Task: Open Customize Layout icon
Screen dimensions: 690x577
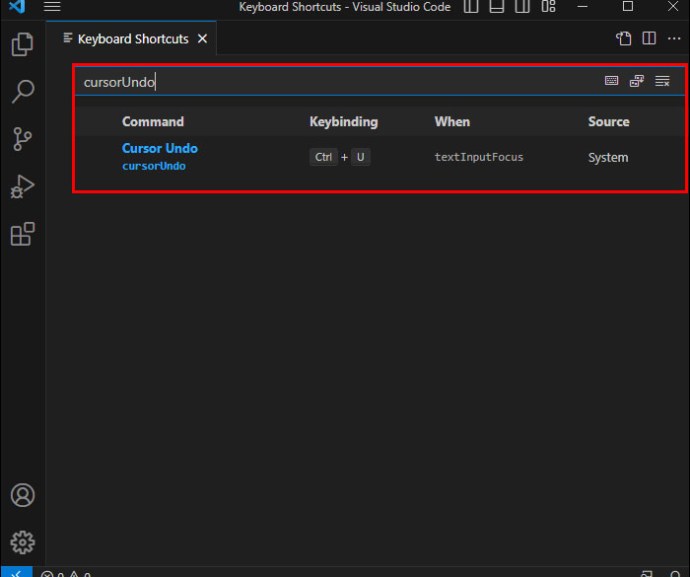Action: click(x=548, y=7)
